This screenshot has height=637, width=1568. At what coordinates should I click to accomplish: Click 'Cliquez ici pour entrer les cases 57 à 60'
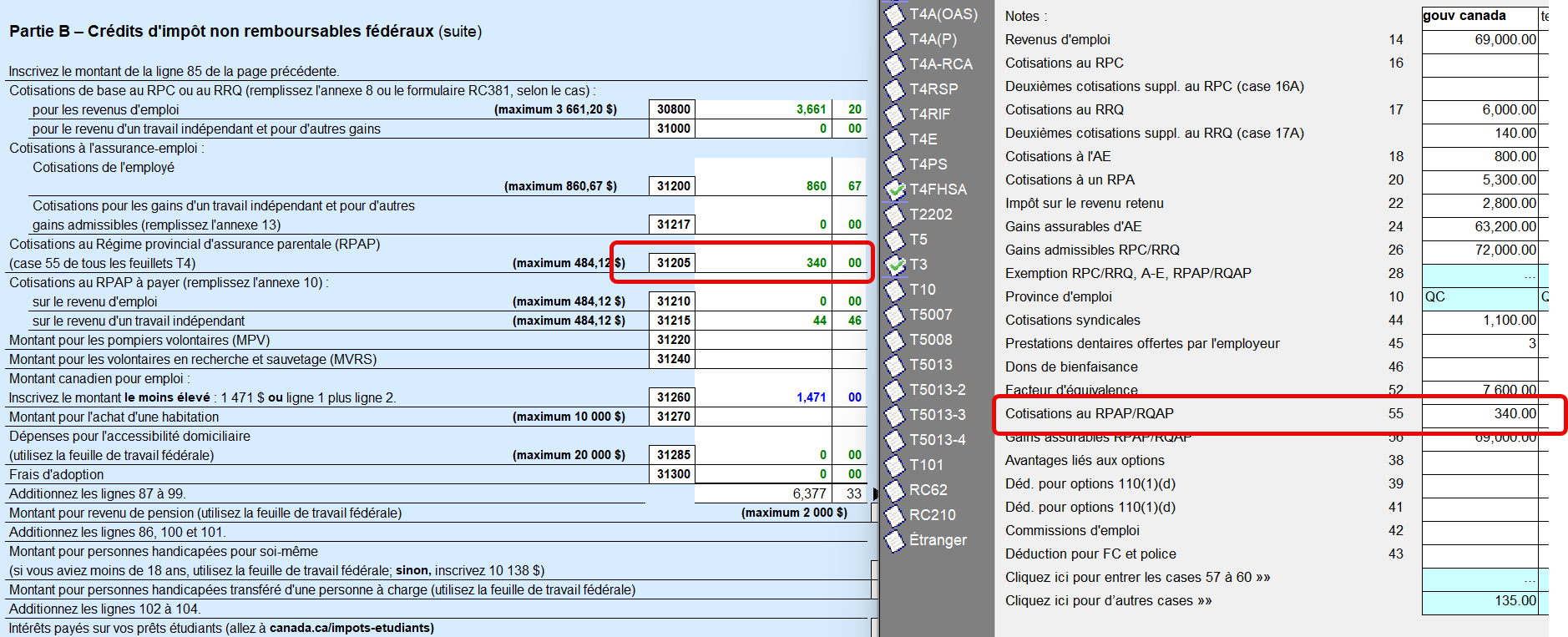tap(1137, 578)
